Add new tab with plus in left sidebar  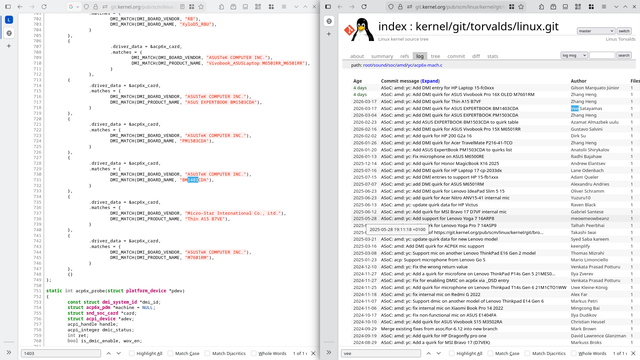tap(9, 46)
